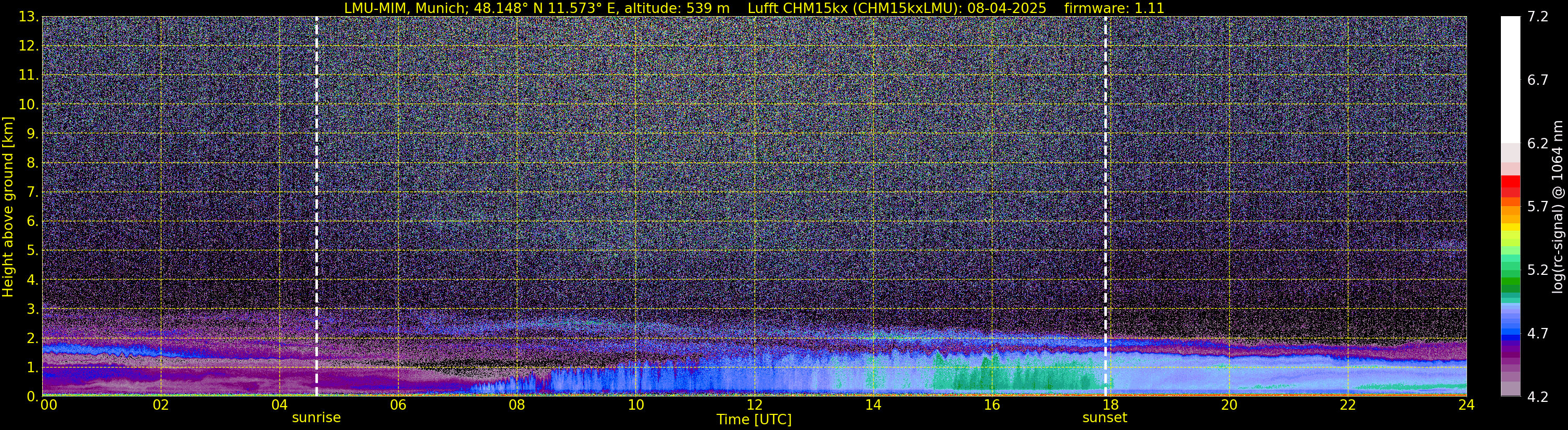Viewport: 1568px width, 430px height.
Task: Click the 00 hour tick label
Action: pyautogui.click(x=48, y=405)
